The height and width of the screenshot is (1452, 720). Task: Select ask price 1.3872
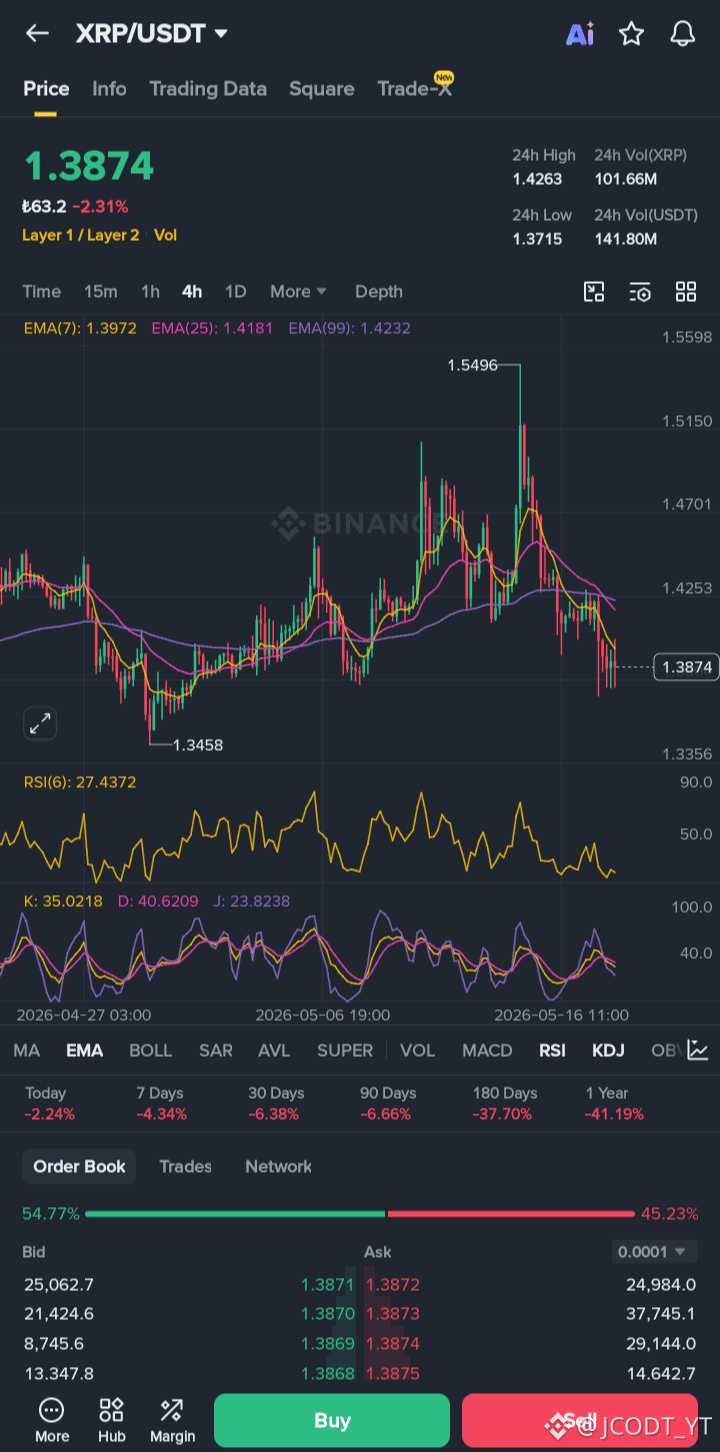393,1284
